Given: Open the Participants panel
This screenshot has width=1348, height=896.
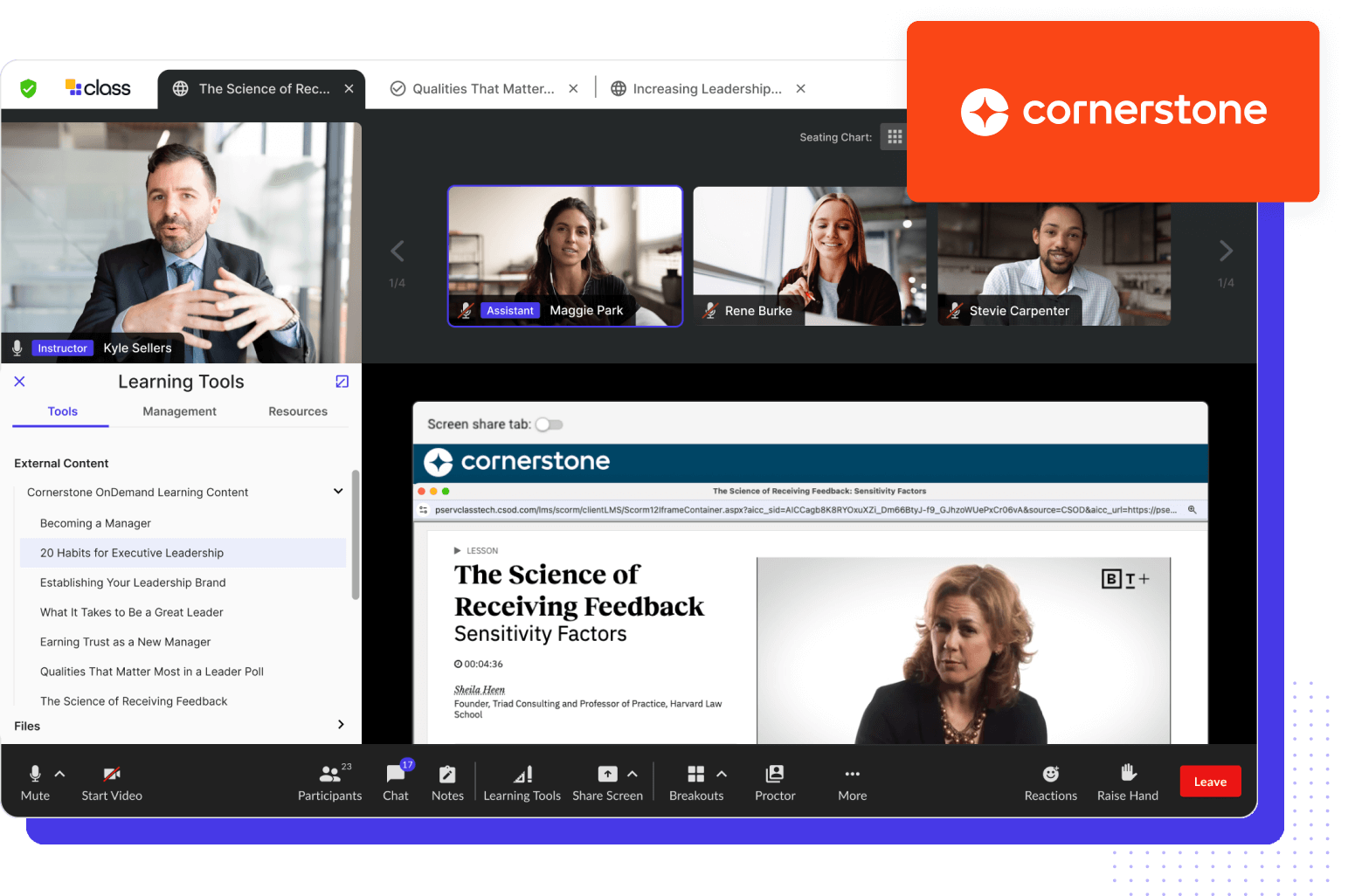Looking at the screenshot, I should 329,782.
